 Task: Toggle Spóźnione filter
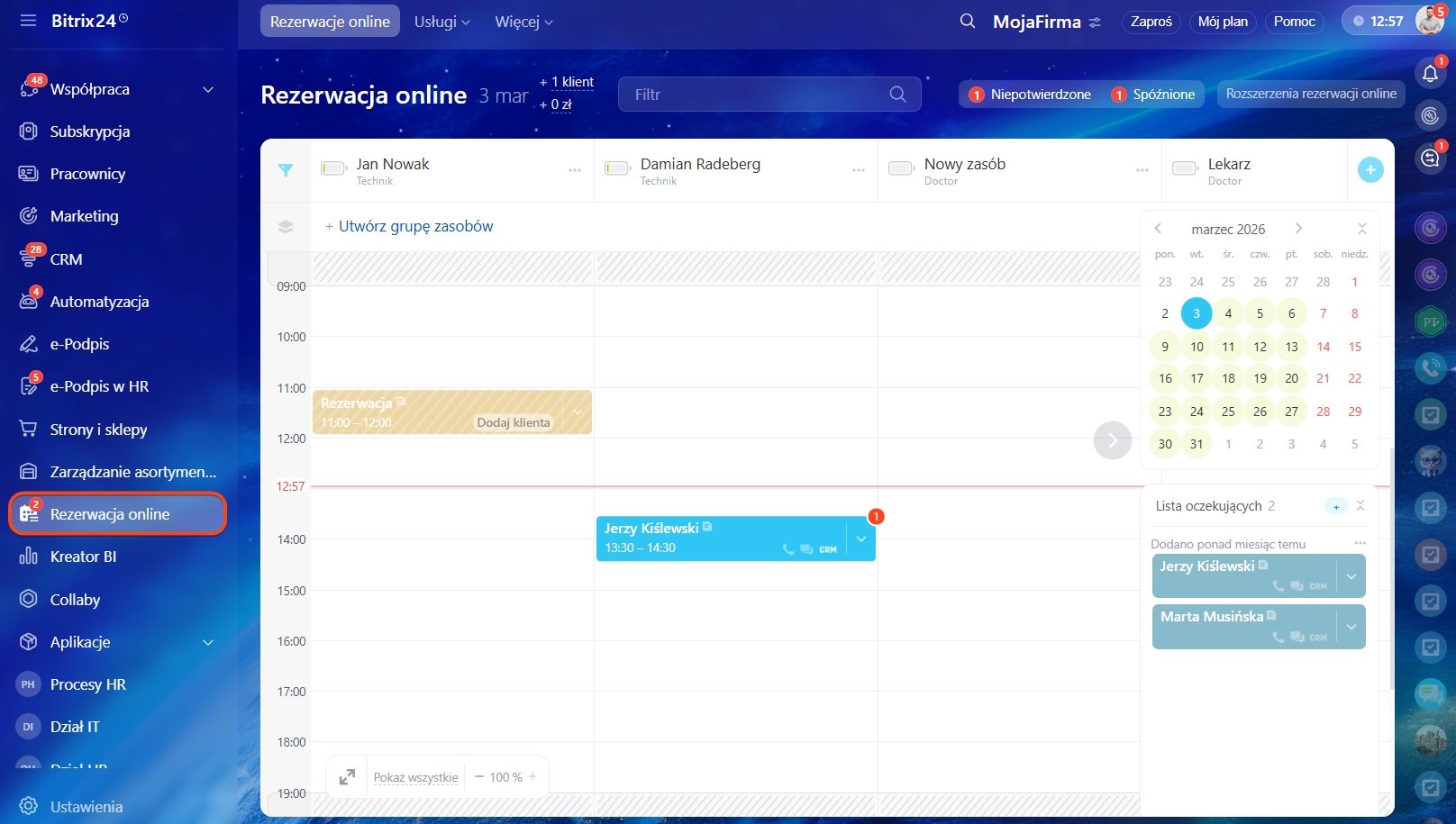[x=1153, y=95]
